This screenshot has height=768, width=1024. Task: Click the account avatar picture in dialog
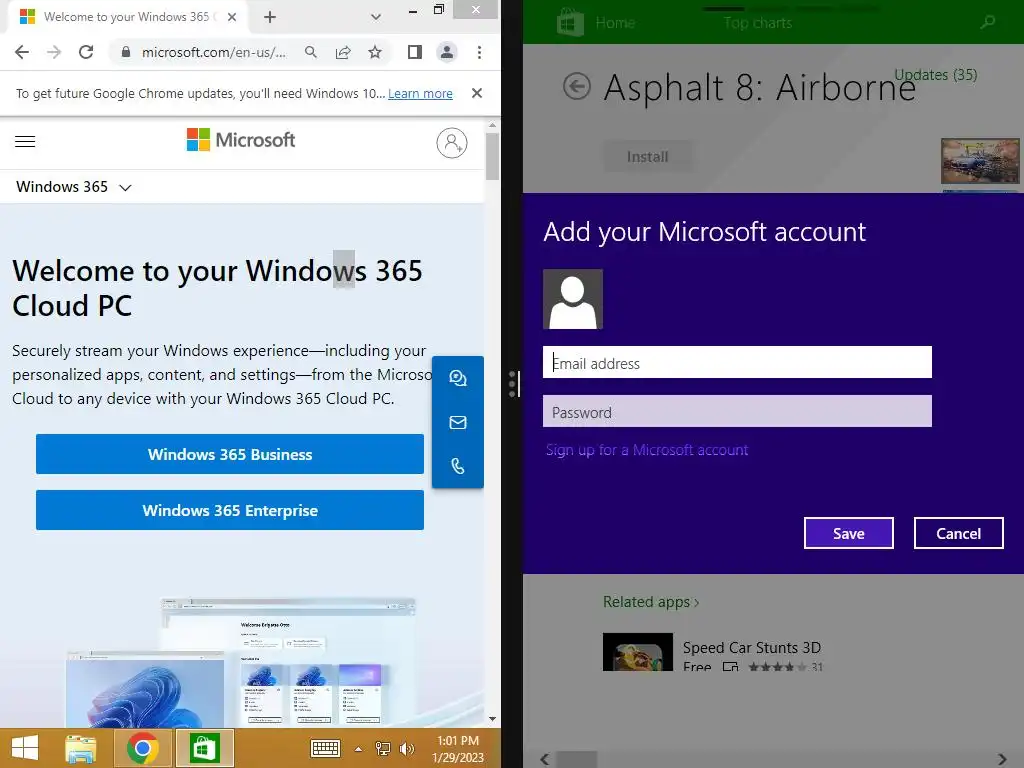[573, 299]
